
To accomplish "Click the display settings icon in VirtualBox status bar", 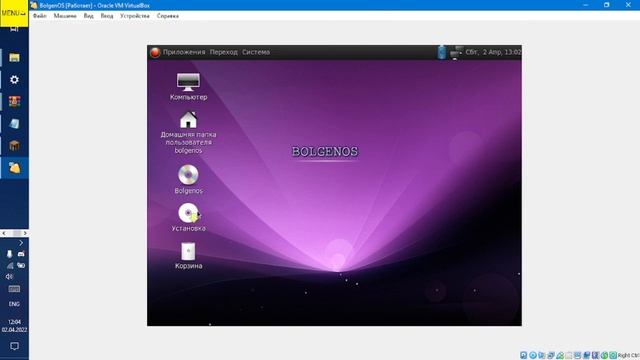I will (577, 356).
